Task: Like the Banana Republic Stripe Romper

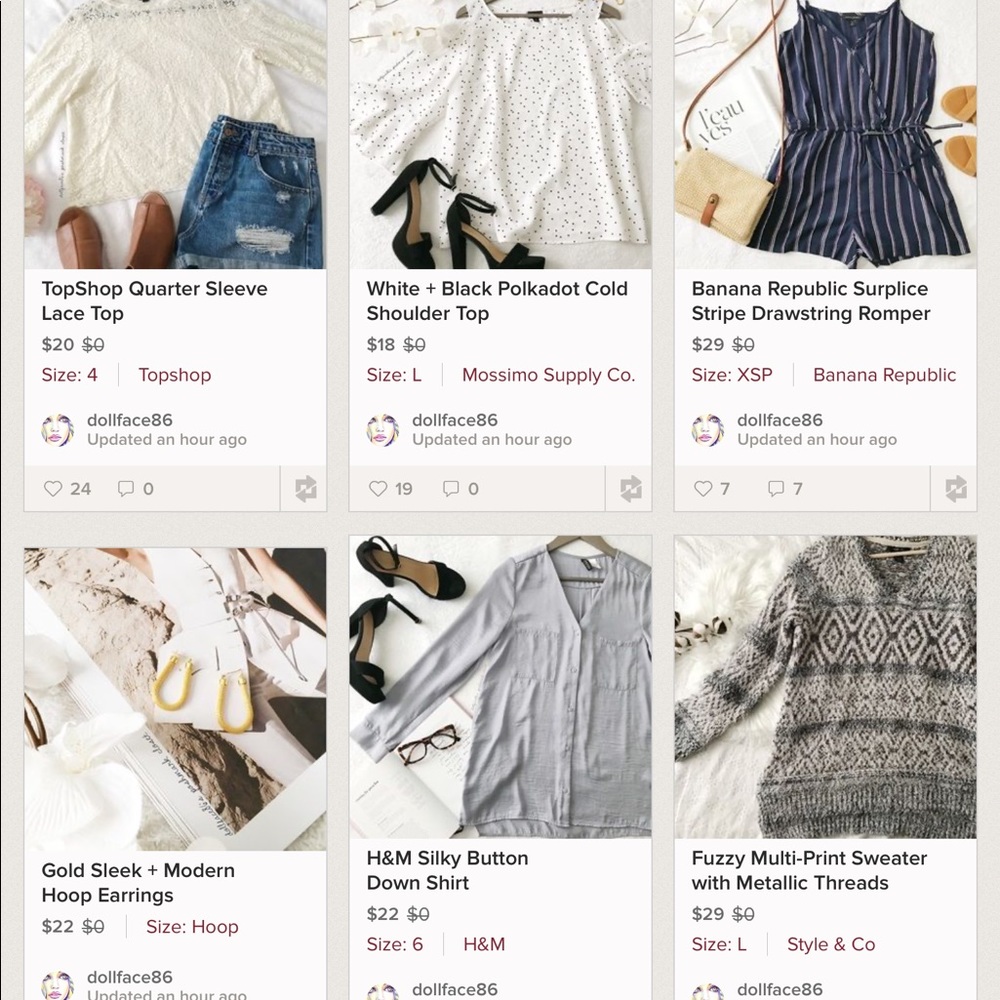Action: tap(703, 489)
